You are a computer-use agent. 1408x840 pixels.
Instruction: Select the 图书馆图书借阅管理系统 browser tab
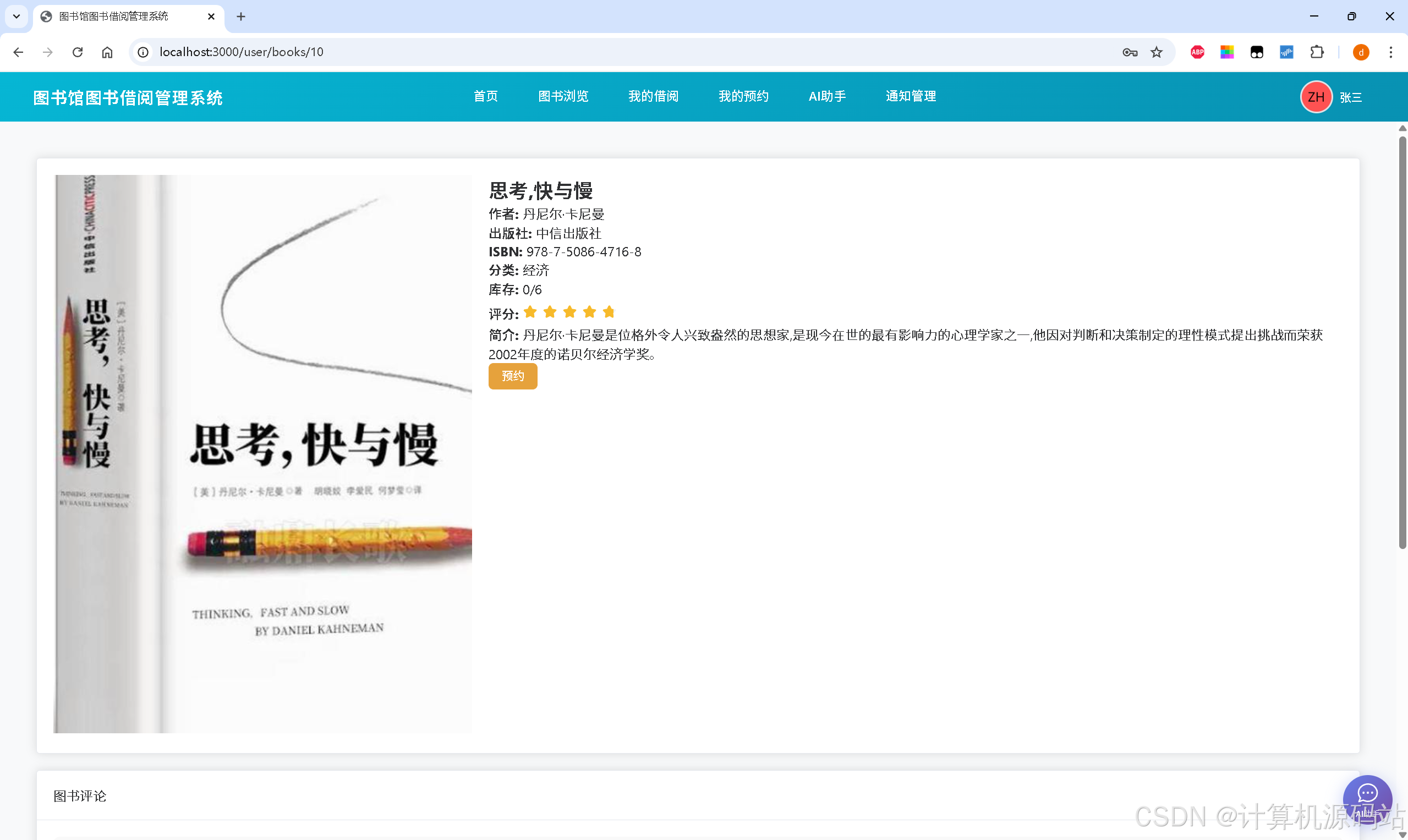[x=113, y=17]
